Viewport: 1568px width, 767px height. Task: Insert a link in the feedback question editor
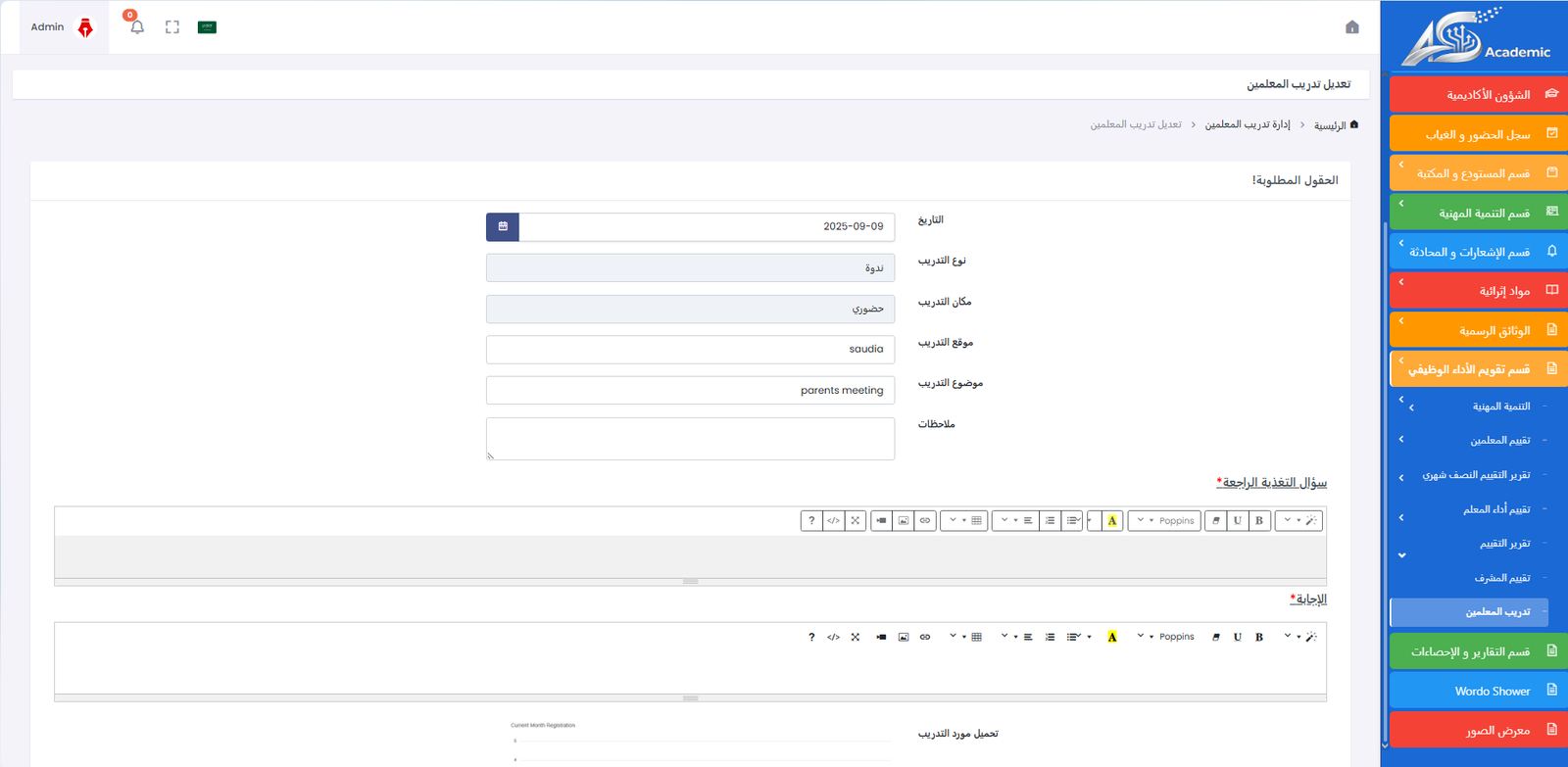[x=925, y=521]
